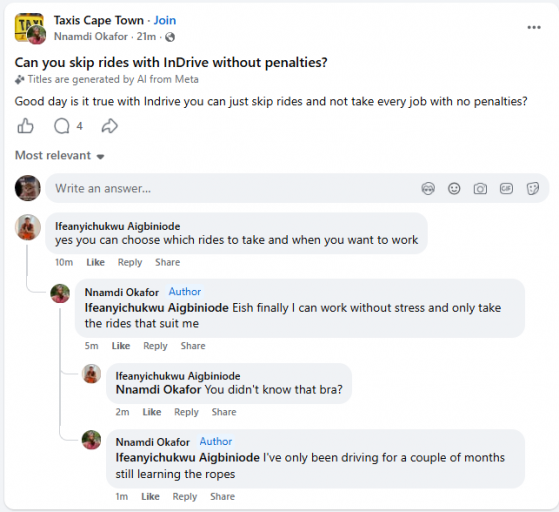Click the Taxis Cape Town group thumbnail
The width and height of the screenshot is (559, 512).
tap(30, 28)
